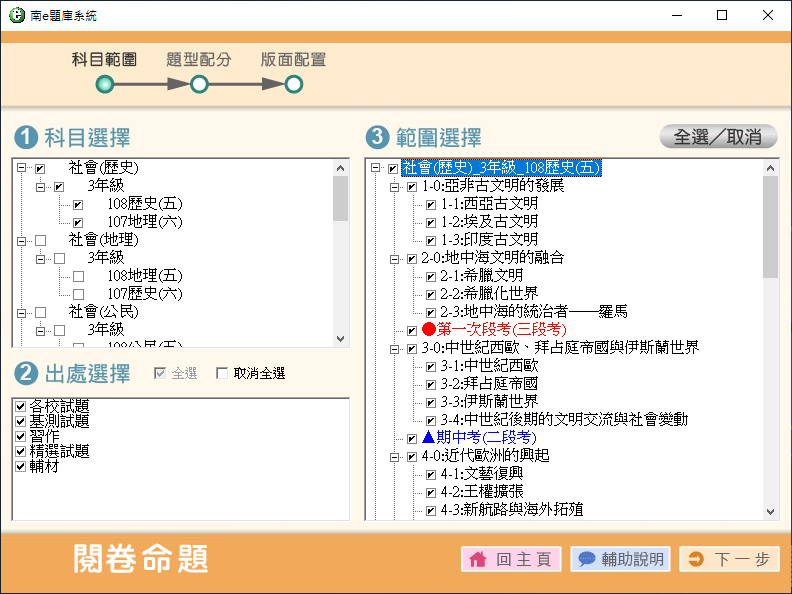Click the 題型配分 step circle indicator
The height and width of the screenshot is (594, 792).
(x=199, y=85)
